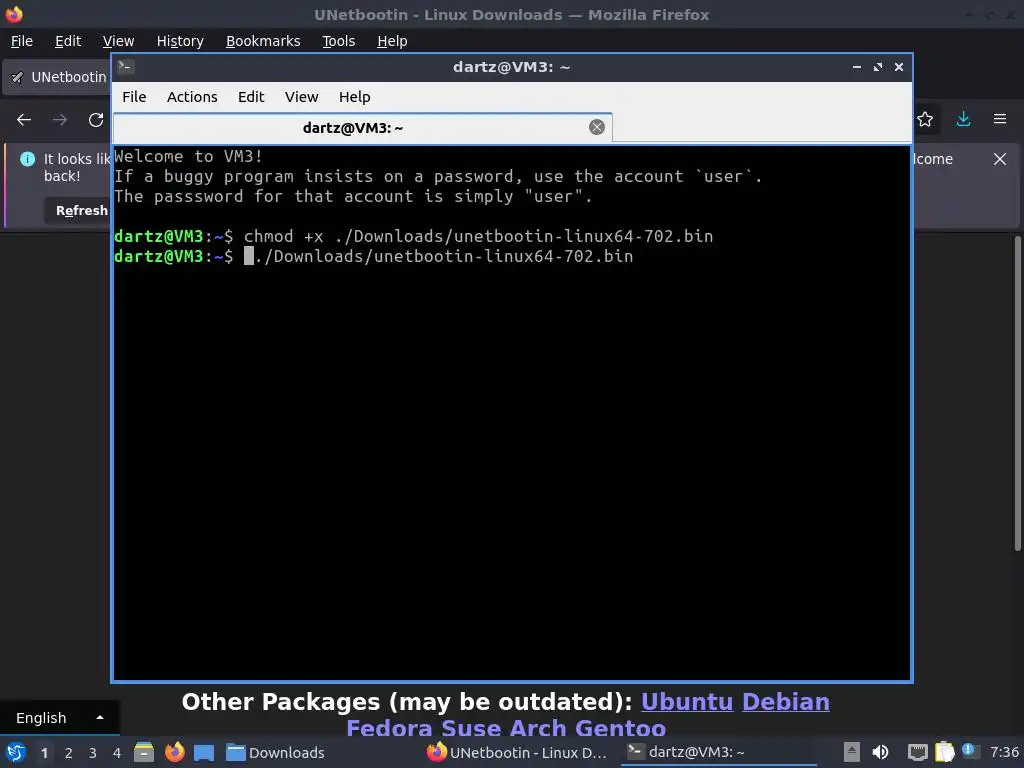Open Suse packages link

coord(471,728)
